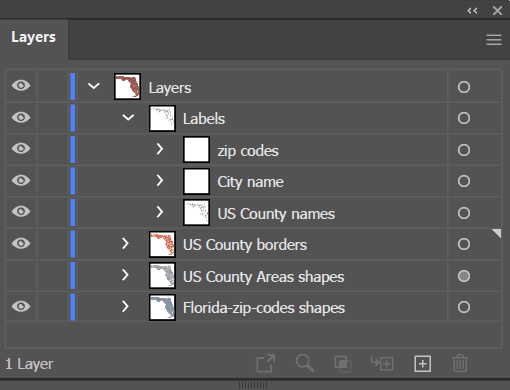Expand the US County borders sublayer
The height and width of the screenshot is (390, 510).
[x=125, y=244]
